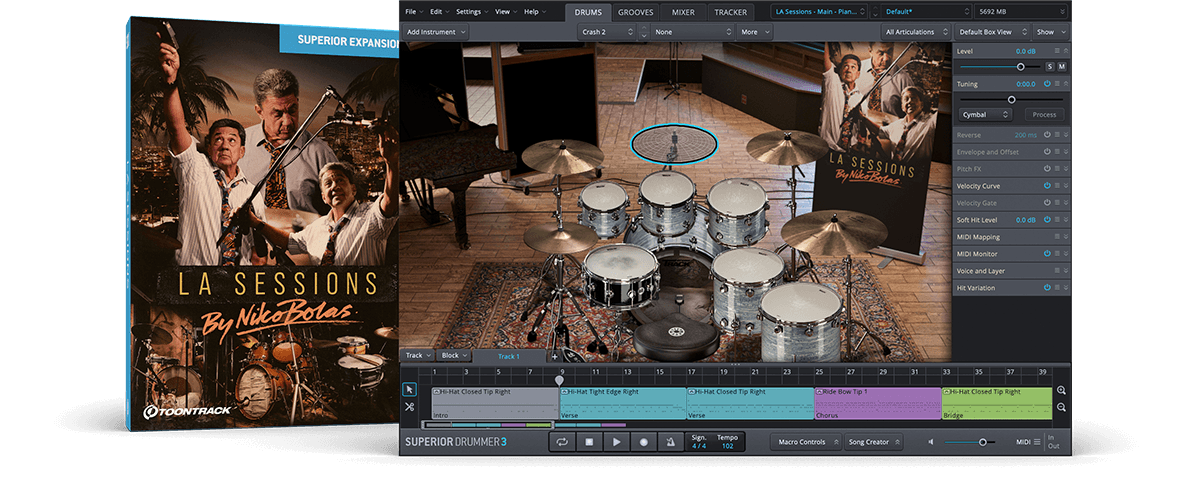Toggle the Hit Variation power button
This screenshot has width=1200, height=488.
[1047, 288]
